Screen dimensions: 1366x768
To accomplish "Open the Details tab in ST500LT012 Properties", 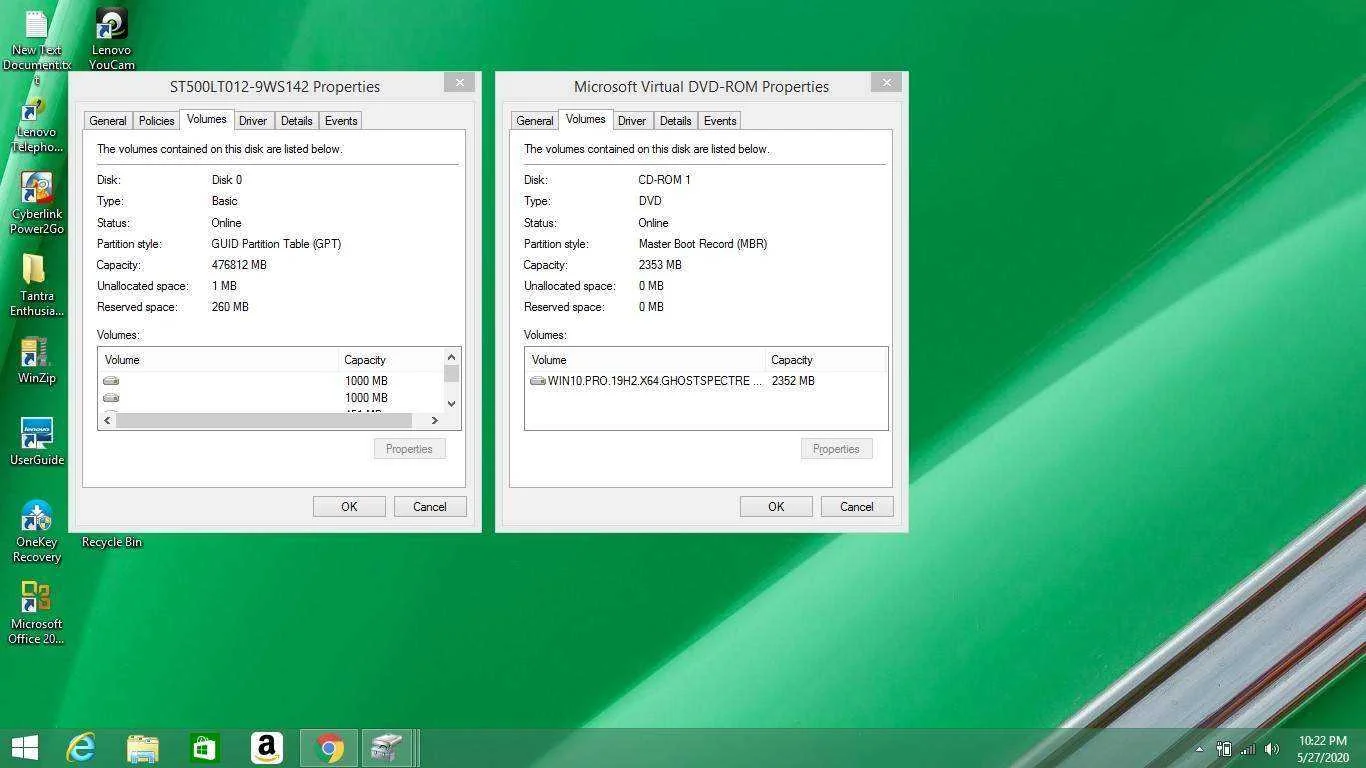I will tap(297, 121).
